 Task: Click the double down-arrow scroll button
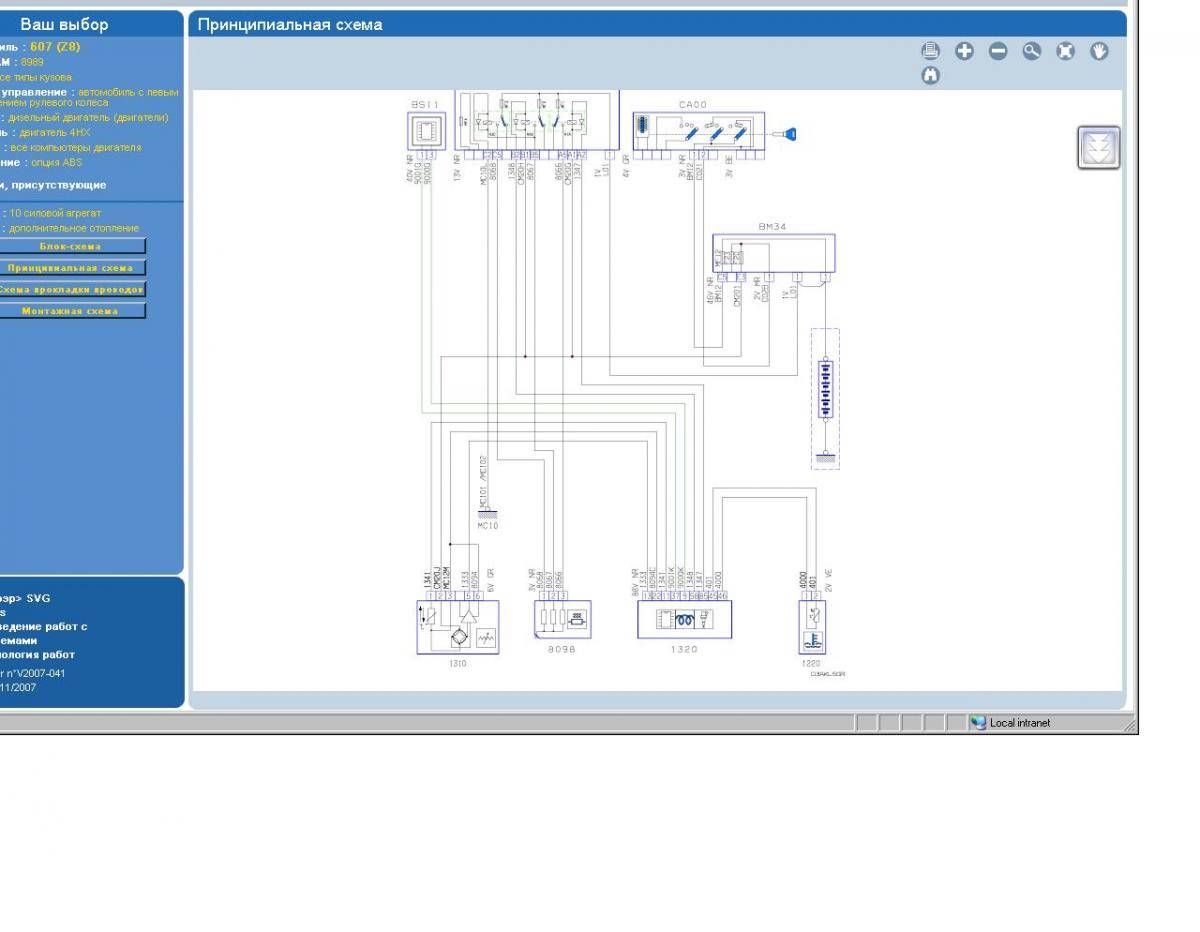point(1098,148)
